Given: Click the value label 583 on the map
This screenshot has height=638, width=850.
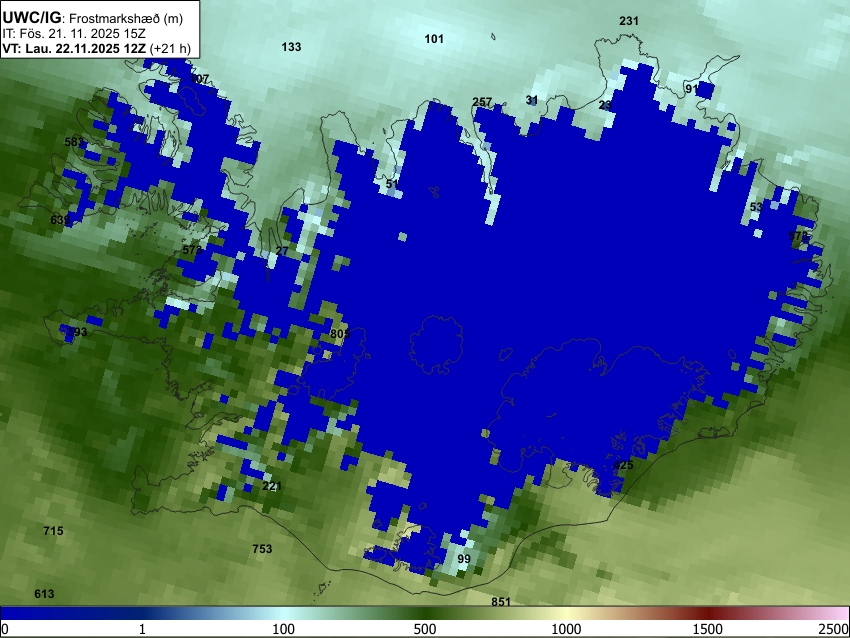Looking at the screenshot, I should tap(74, 143).
